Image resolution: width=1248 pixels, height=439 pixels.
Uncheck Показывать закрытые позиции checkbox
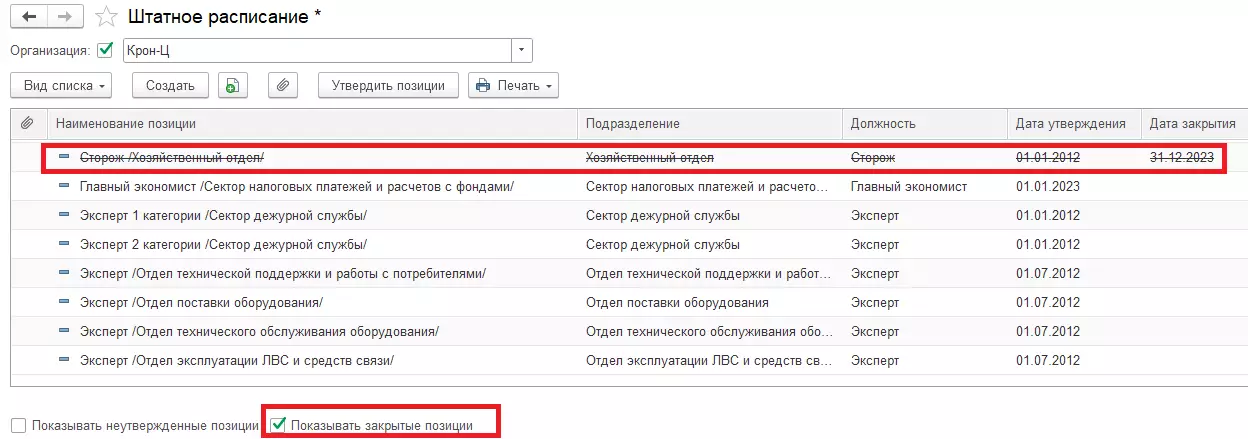tap(277, 425)
